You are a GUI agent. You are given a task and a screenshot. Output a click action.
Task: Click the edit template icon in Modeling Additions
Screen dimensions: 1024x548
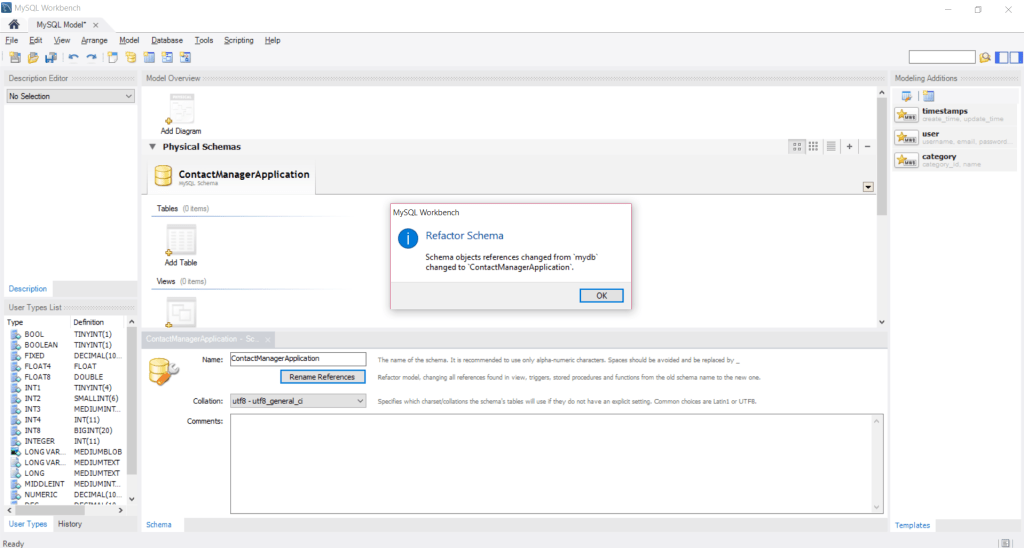point(906,96)
